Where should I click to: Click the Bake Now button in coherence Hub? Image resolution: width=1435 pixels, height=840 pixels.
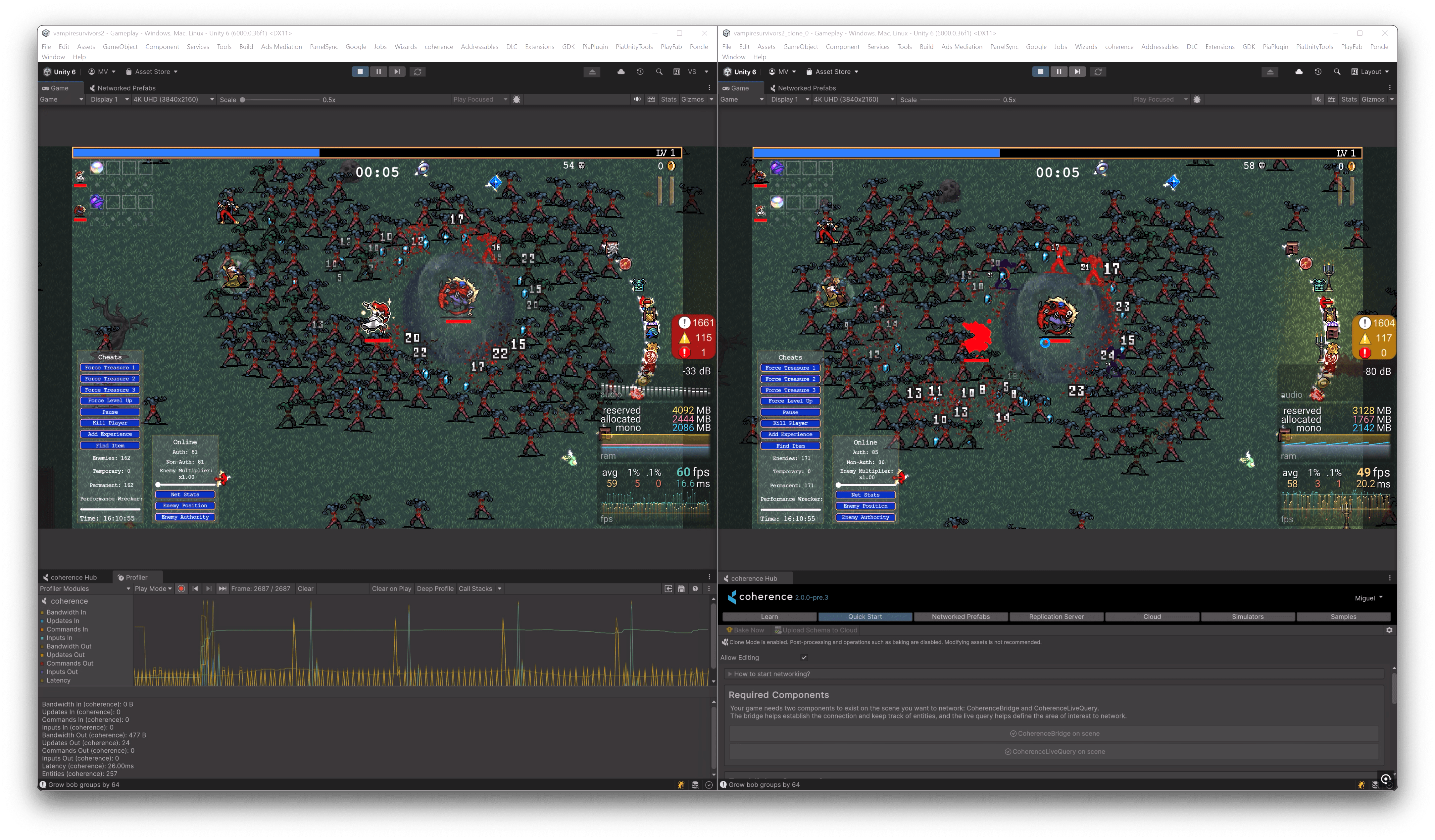click(746, 630)
